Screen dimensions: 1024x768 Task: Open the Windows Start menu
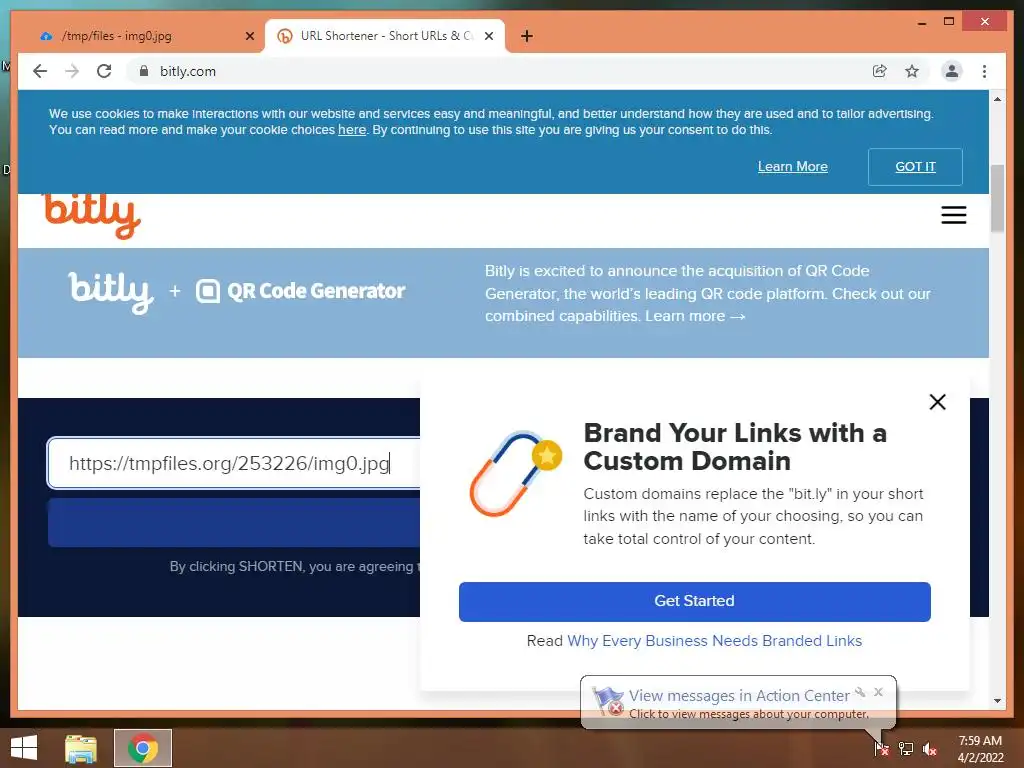[x=24, y=748]
